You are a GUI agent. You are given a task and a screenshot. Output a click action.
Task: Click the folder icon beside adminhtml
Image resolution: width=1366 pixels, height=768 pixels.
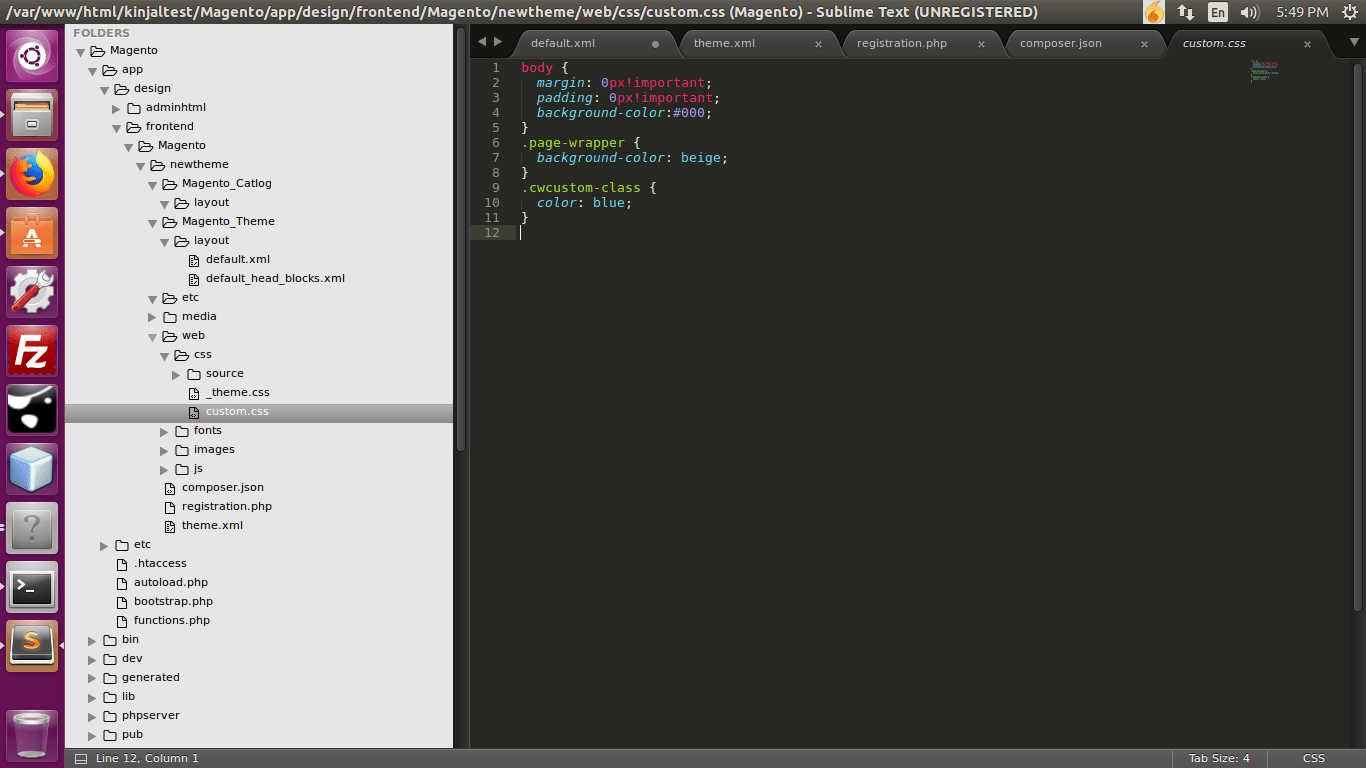point(134,107)
